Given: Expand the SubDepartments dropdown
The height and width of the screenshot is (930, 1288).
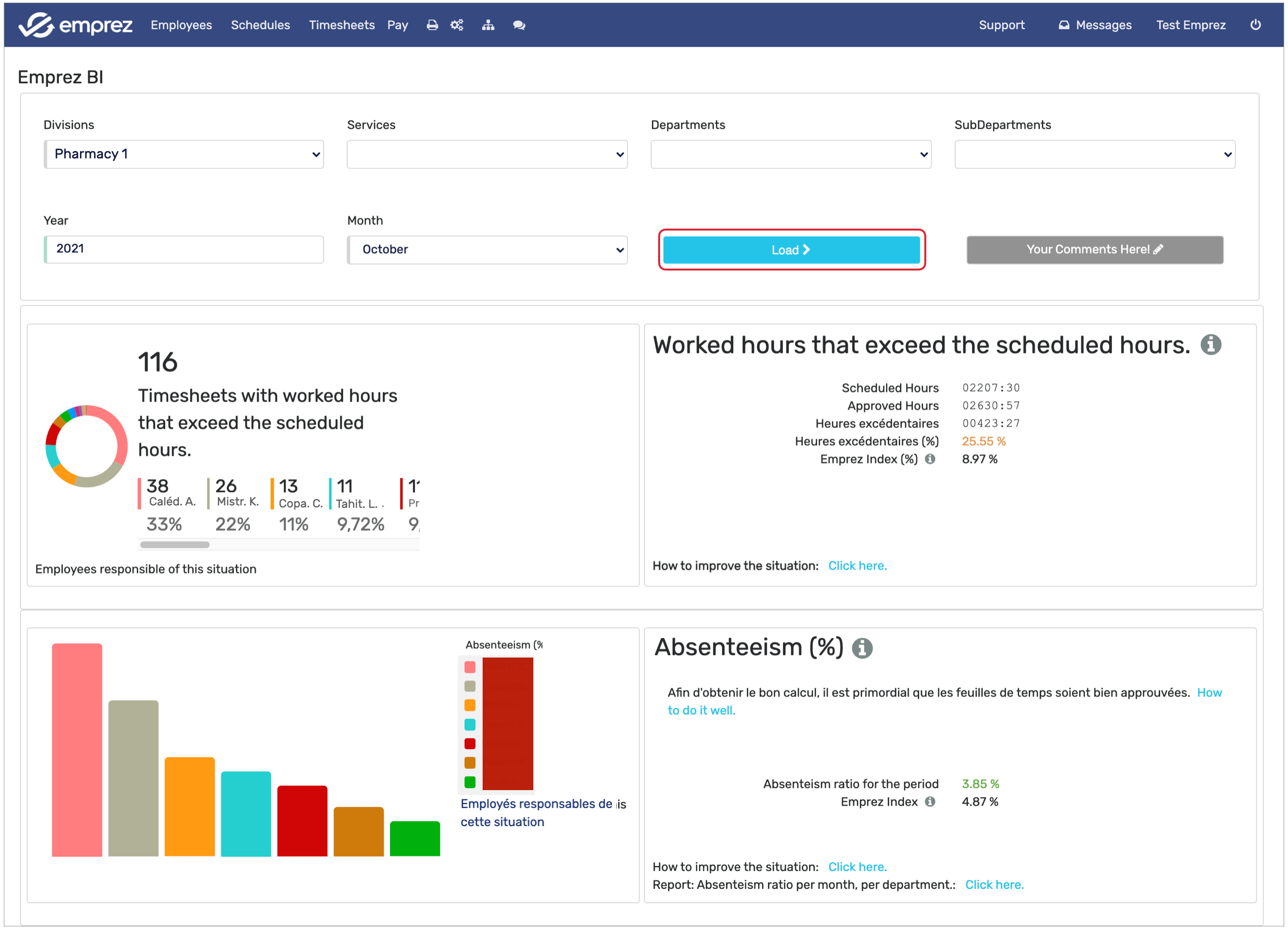Looking at the screenshot, I should (1094, 155).
